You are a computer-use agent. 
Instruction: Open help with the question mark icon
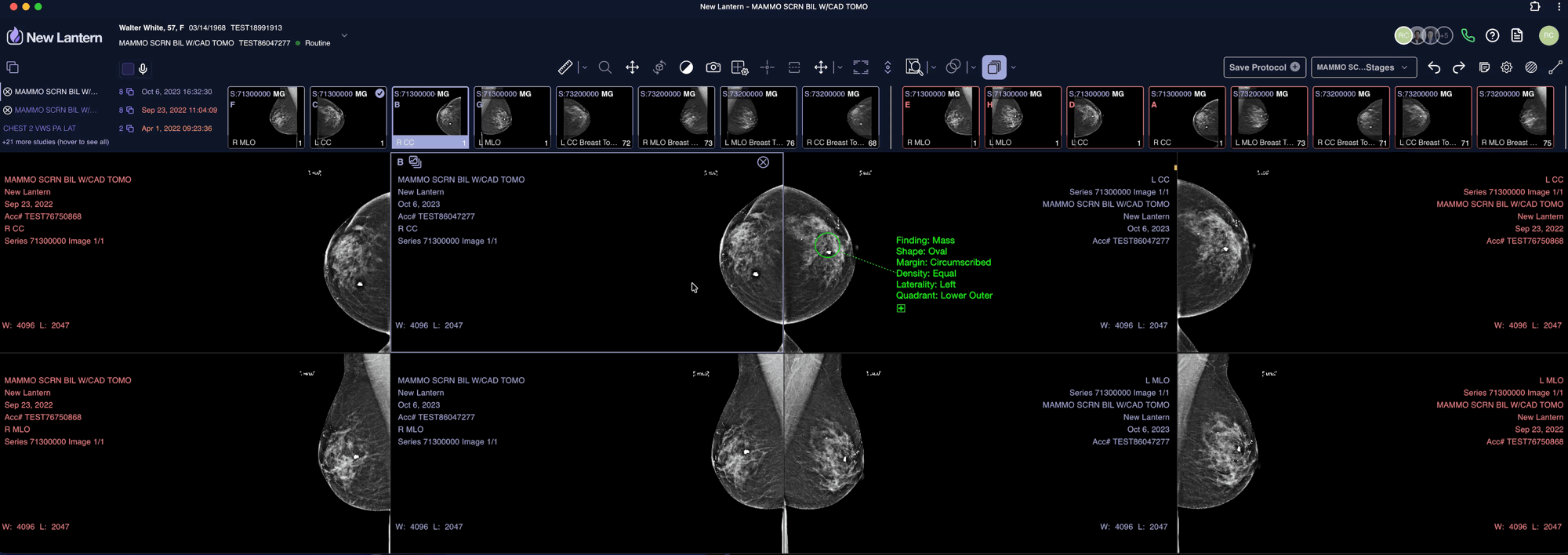click(x=1493, y=35)
